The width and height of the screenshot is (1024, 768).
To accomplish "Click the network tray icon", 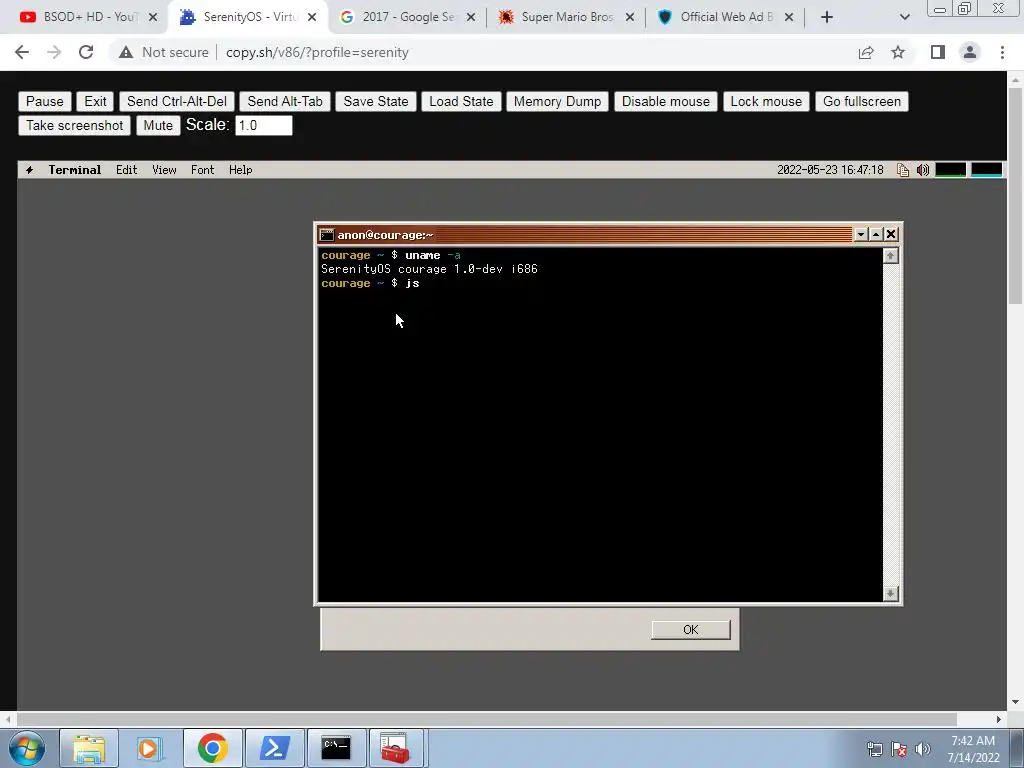I will [874, 749].
